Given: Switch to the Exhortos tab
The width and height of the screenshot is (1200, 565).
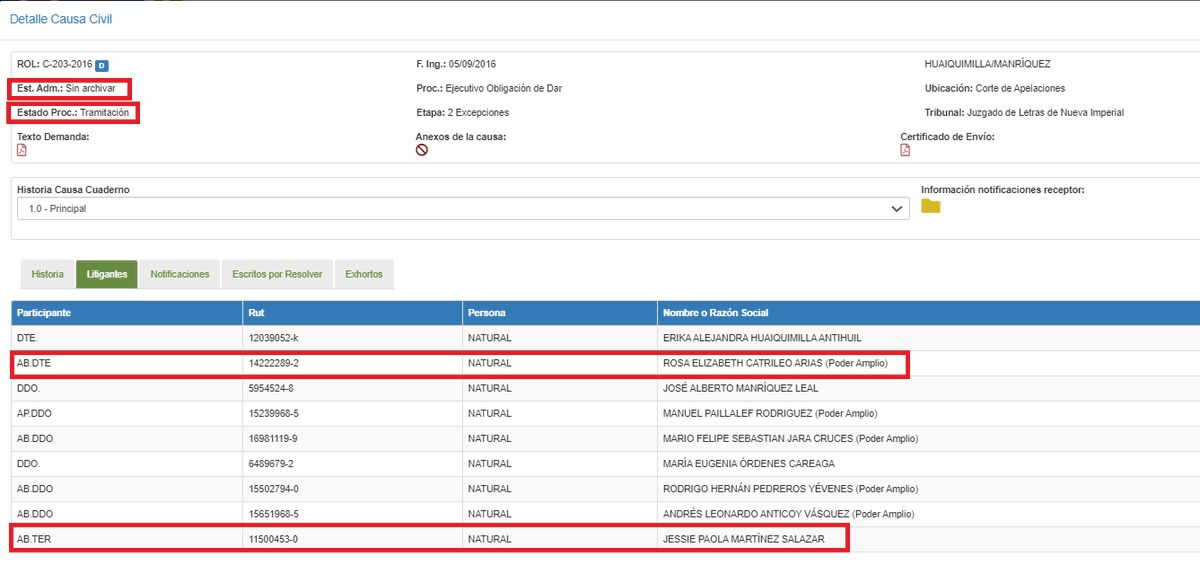Looking at the screenshot, I should tap(364, 274).
